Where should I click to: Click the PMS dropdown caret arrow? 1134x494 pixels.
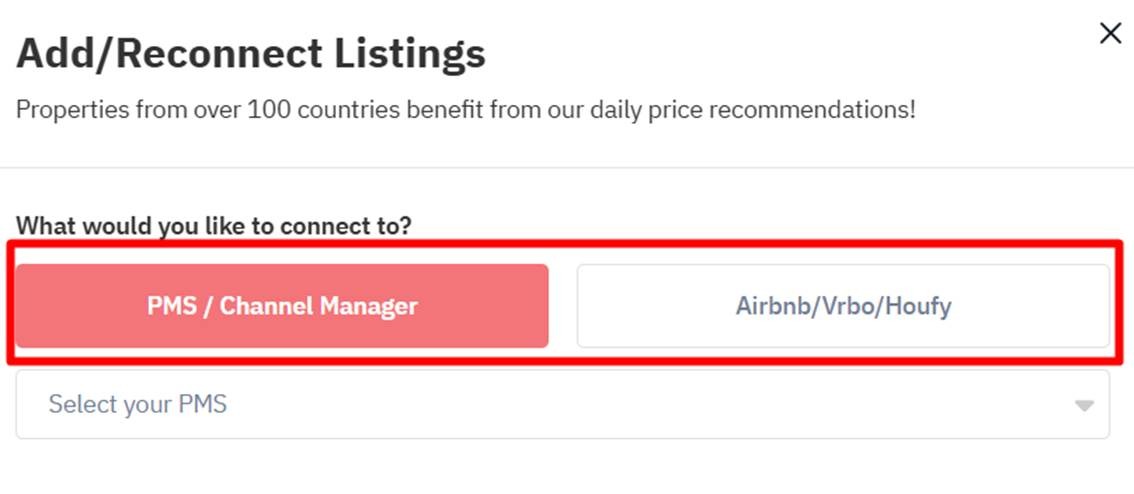click(x=1083, y=406)
